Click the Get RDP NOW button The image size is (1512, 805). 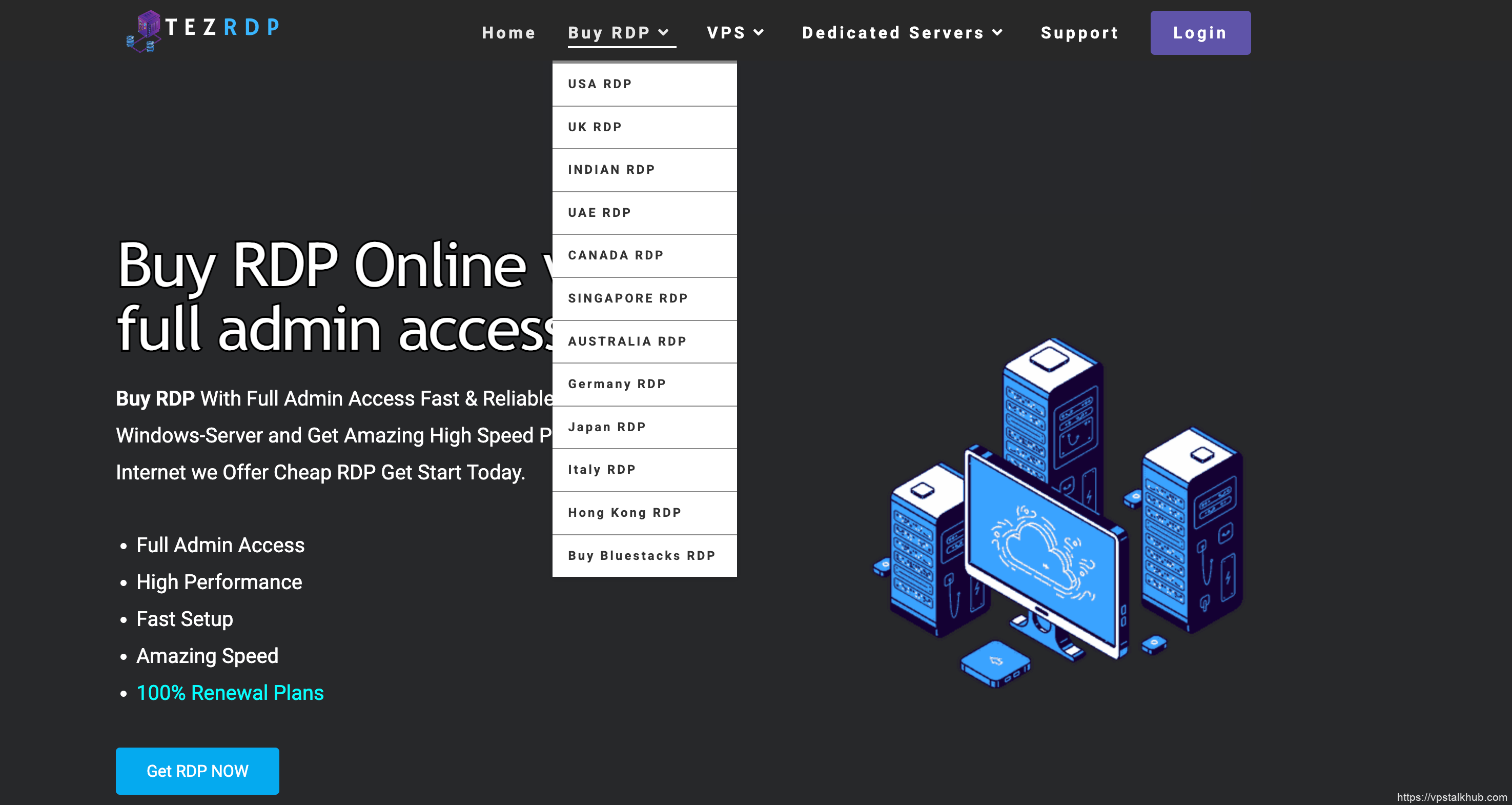pyautogui.click(x=197, y=770)
